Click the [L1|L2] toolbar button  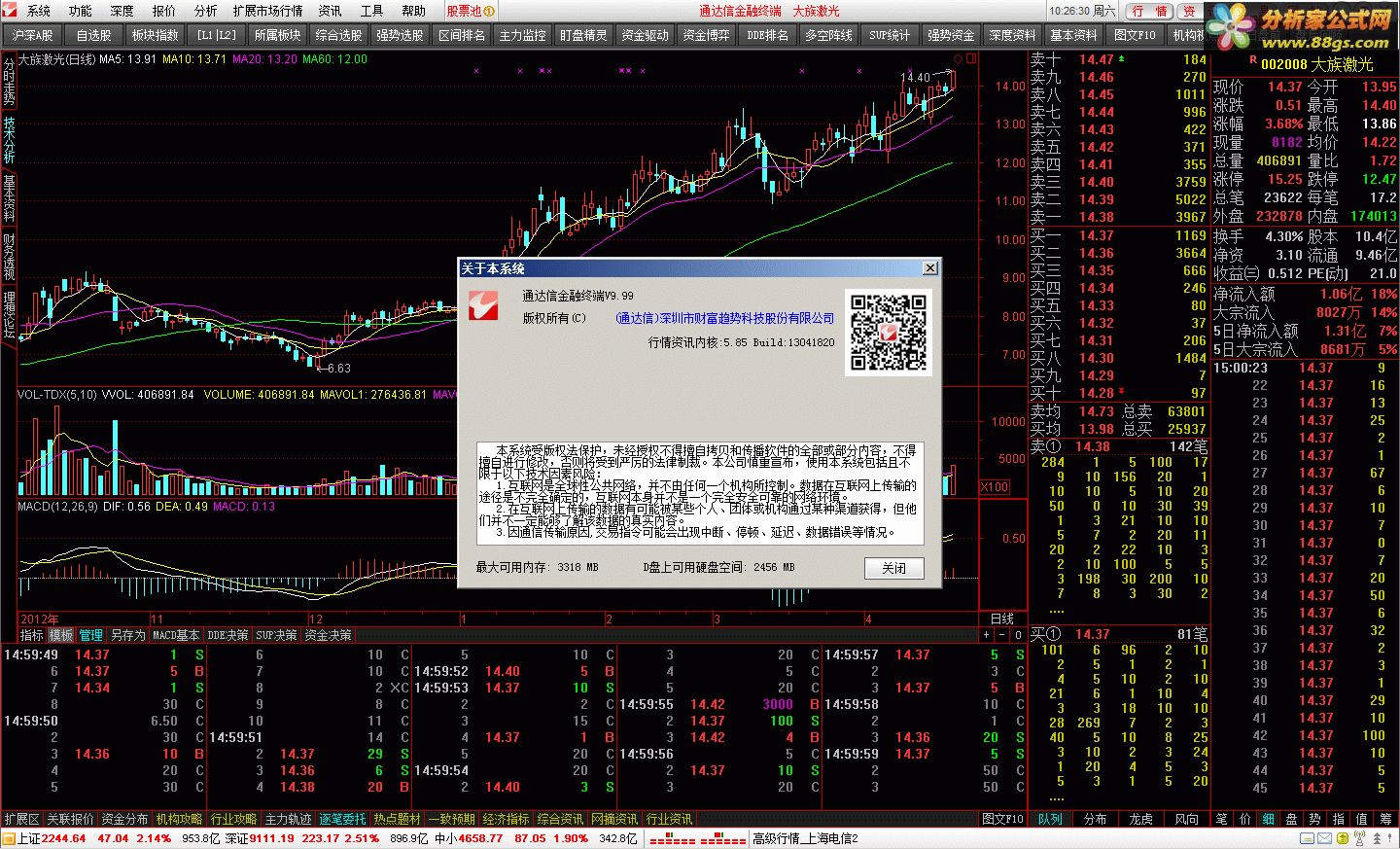[217, 35]
